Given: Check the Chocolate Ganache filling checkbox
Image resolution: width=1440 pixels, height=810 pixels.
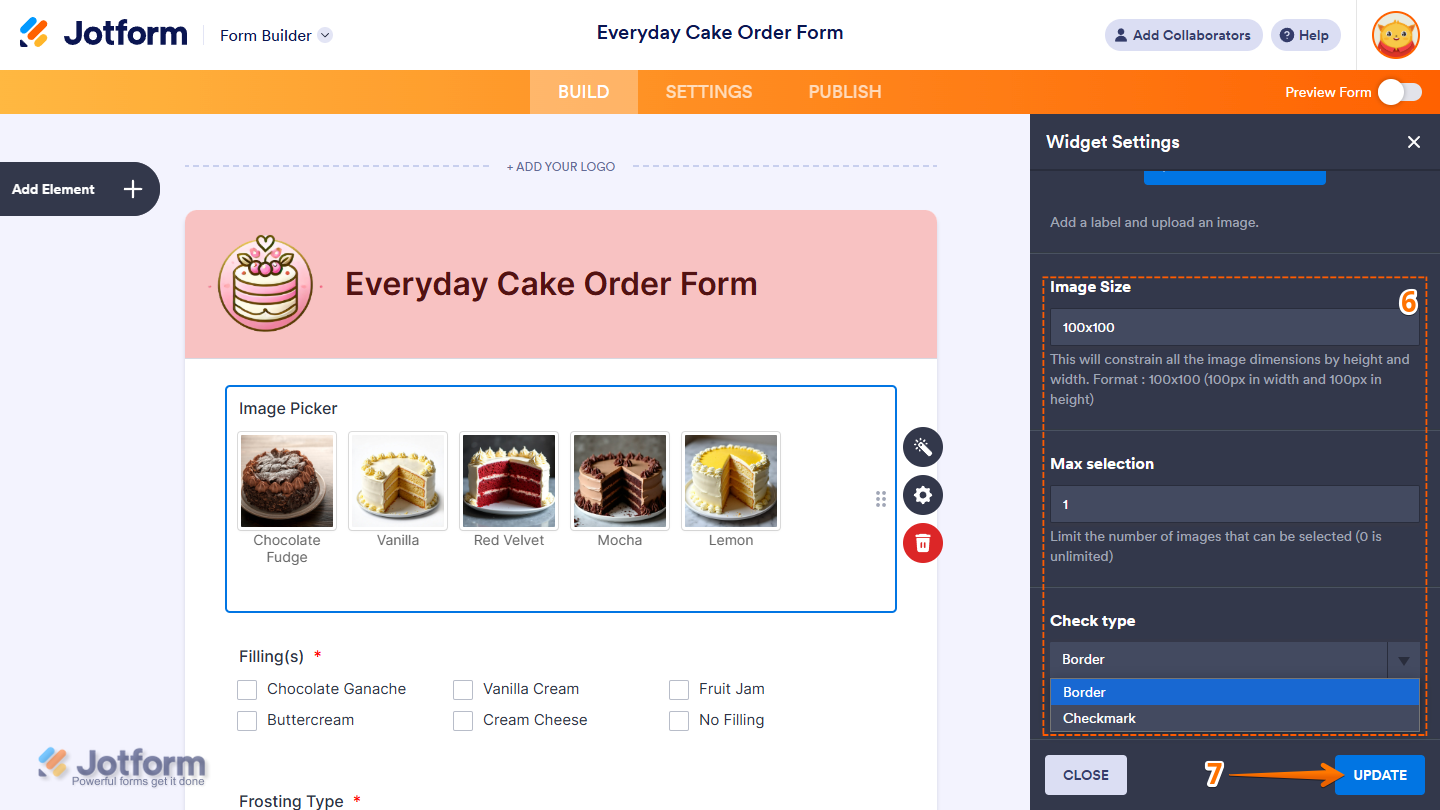Looking at the screenshot, I should click(247, 689).
